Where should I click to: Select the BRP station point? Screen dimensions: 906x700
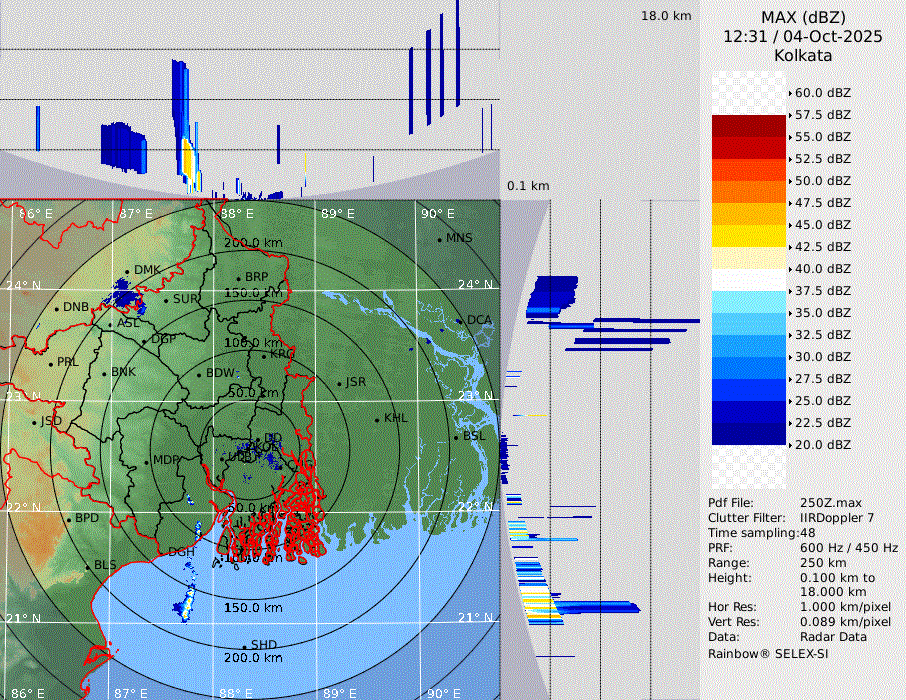[239, 278]
